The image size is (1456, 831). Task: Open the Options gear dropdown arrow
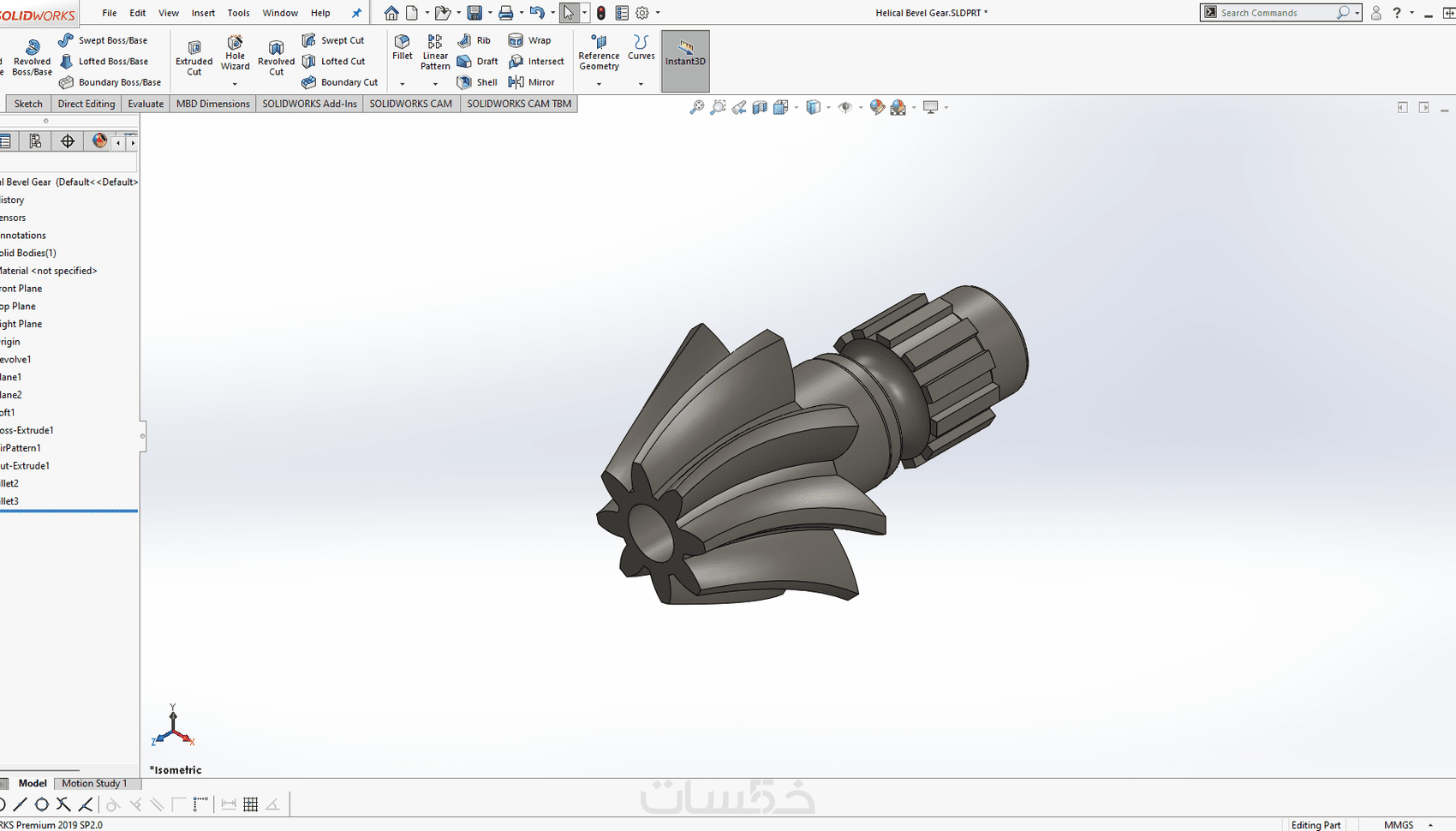tap(658, 13)
